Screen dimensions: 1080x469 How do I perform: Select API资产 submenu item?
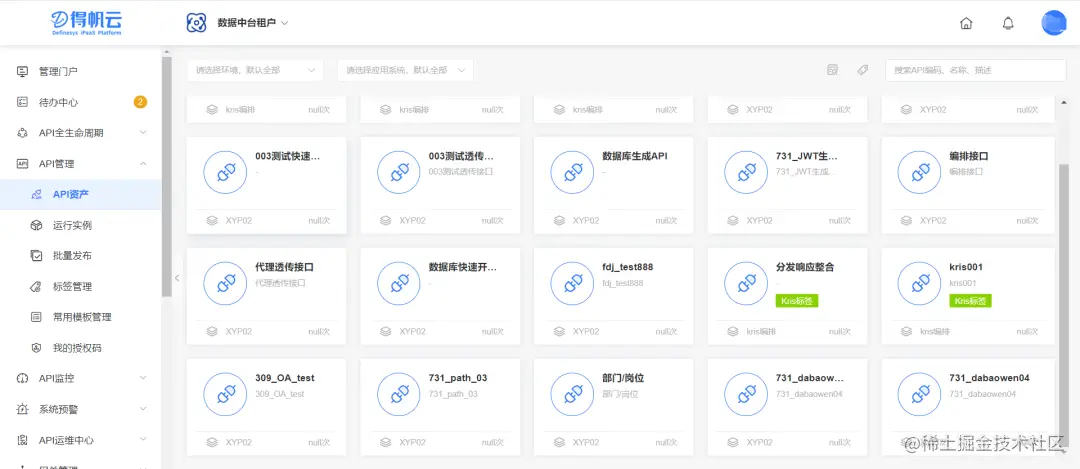(x=81, y=194)
